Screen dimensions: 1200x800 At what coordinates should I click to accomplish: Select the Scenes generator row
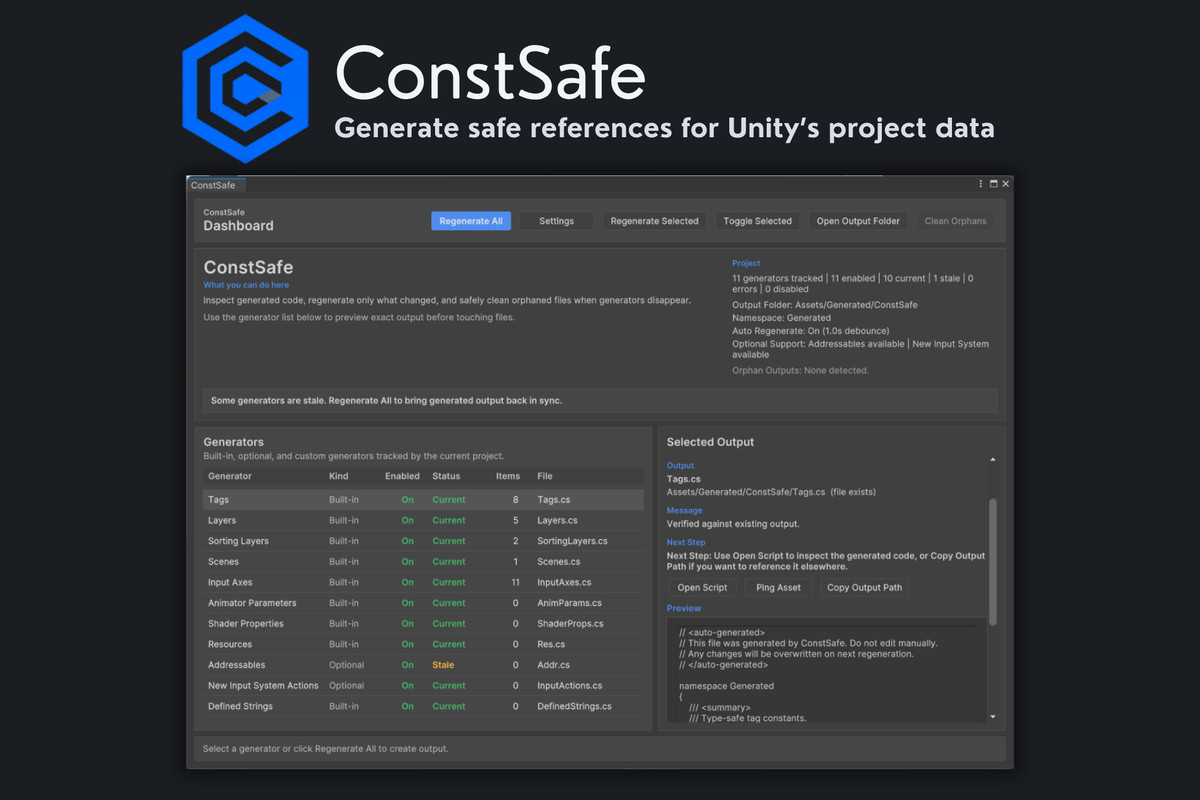coord(423,561)
